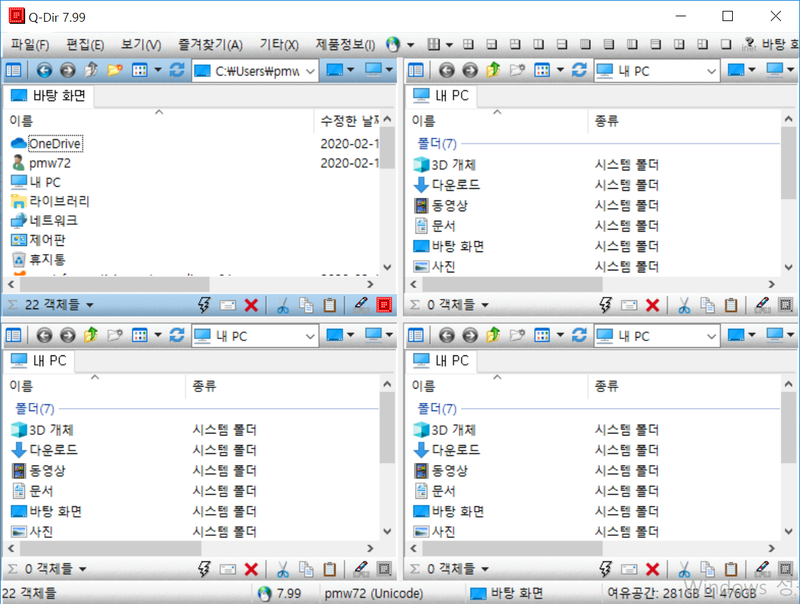Open the 보기(V) menu
The width and height of the screenshot is (800, 604).
click(x=141, y=45)
